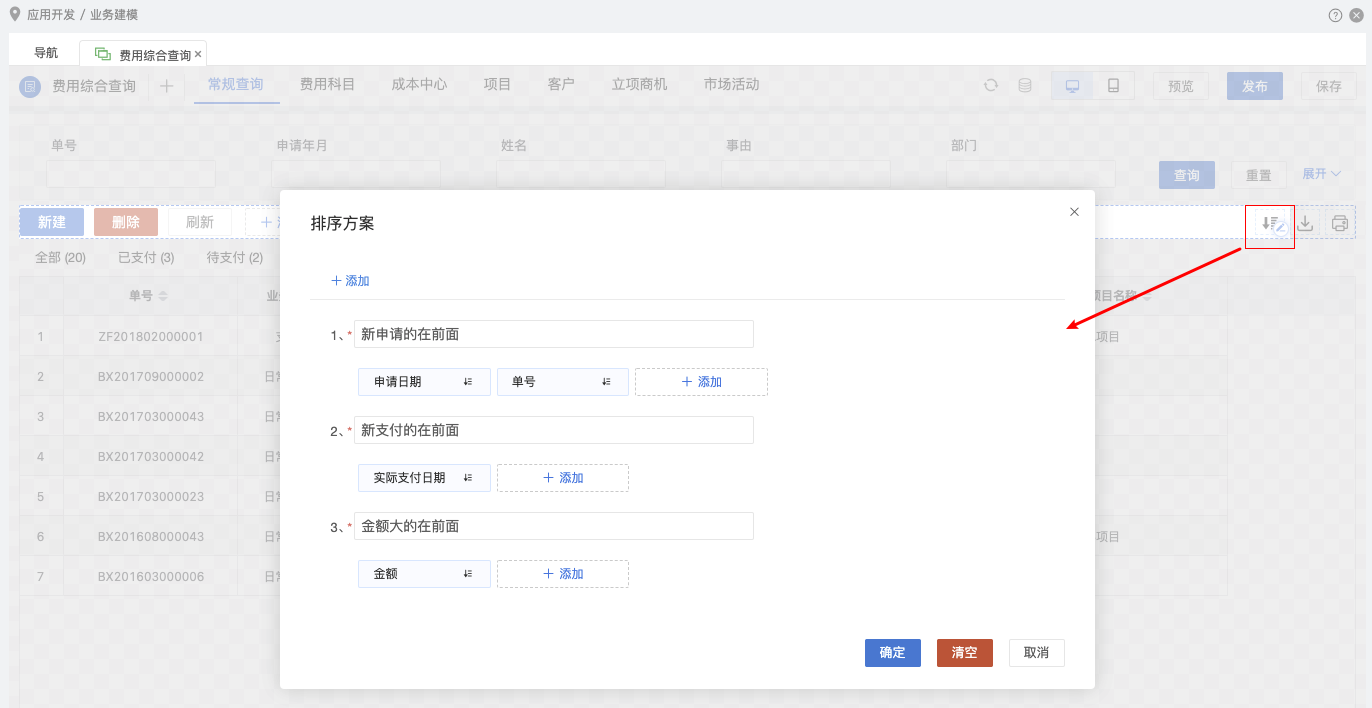Click the 取消 button
The image size is (1372, 708).
(x=1037, y=653)
